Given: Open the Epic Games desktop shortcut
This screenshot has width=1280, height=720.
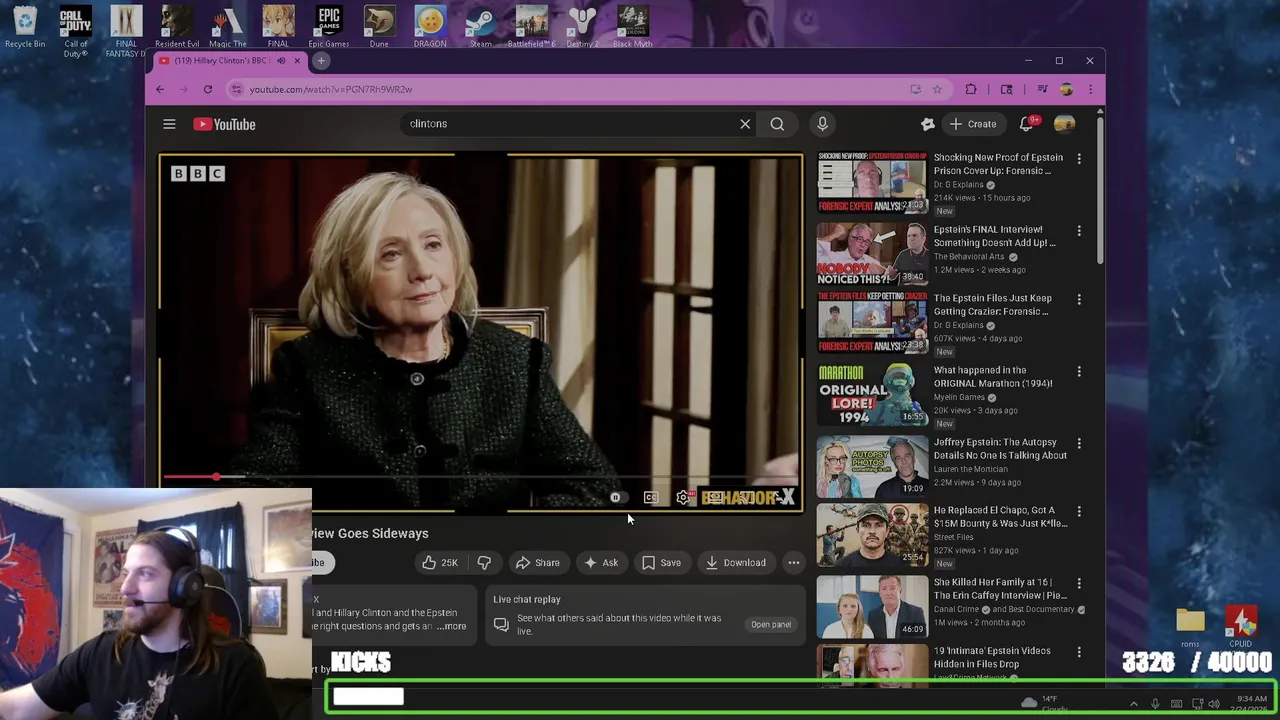Looking at the screenshot, I should [329, 27].
